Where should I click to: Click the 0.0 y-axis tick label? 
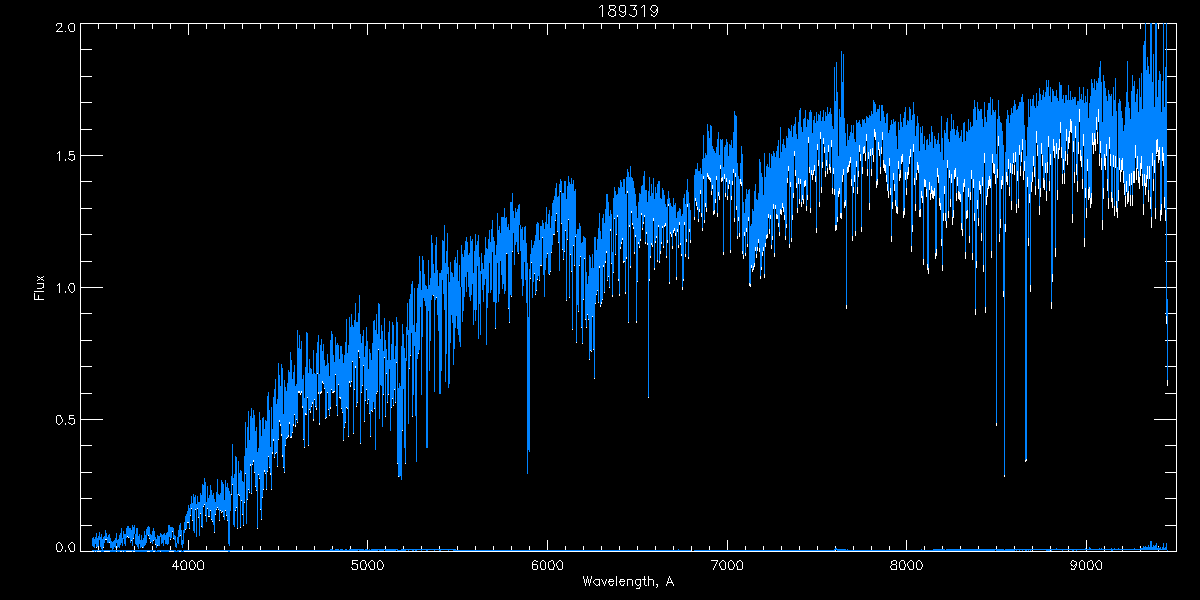click(x=65, y=546)
